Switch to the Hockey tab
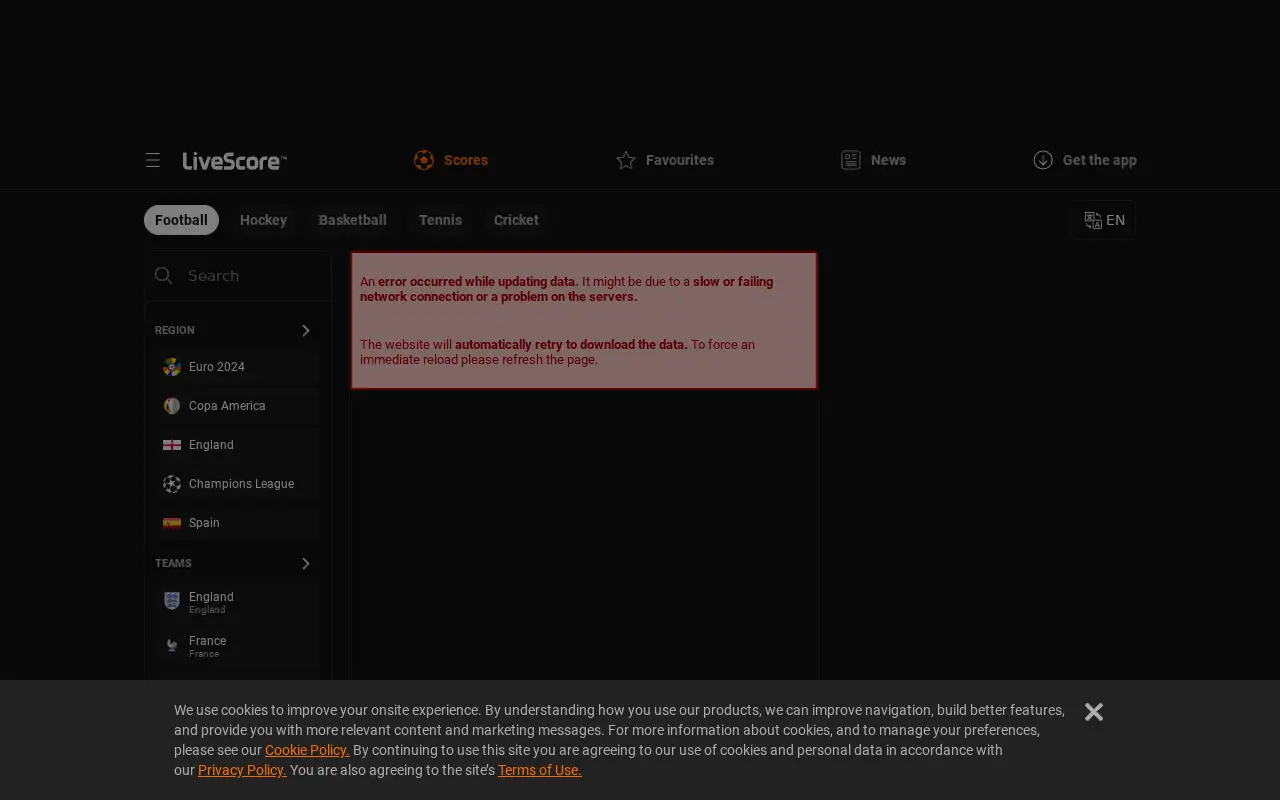The image size is (1280, 800). coord(263,220)
